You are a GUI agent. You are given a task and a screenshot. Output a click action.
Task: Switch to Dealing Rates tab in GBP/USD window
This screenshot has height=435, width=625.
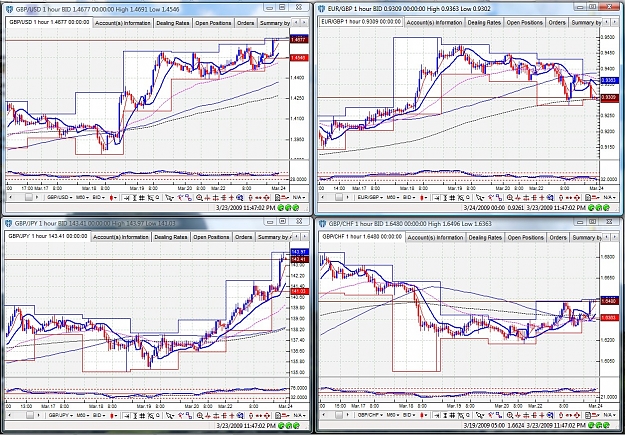coord(173,23)
